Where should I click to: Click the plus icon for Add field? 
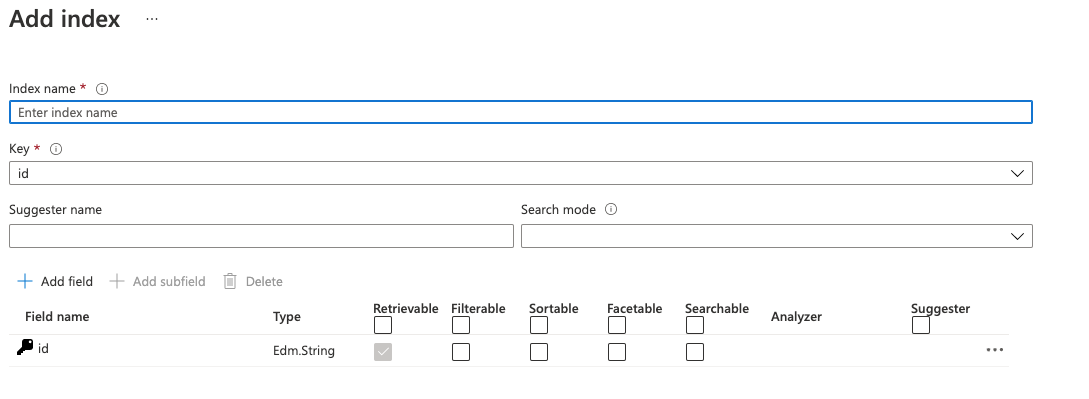pos(25,281)
